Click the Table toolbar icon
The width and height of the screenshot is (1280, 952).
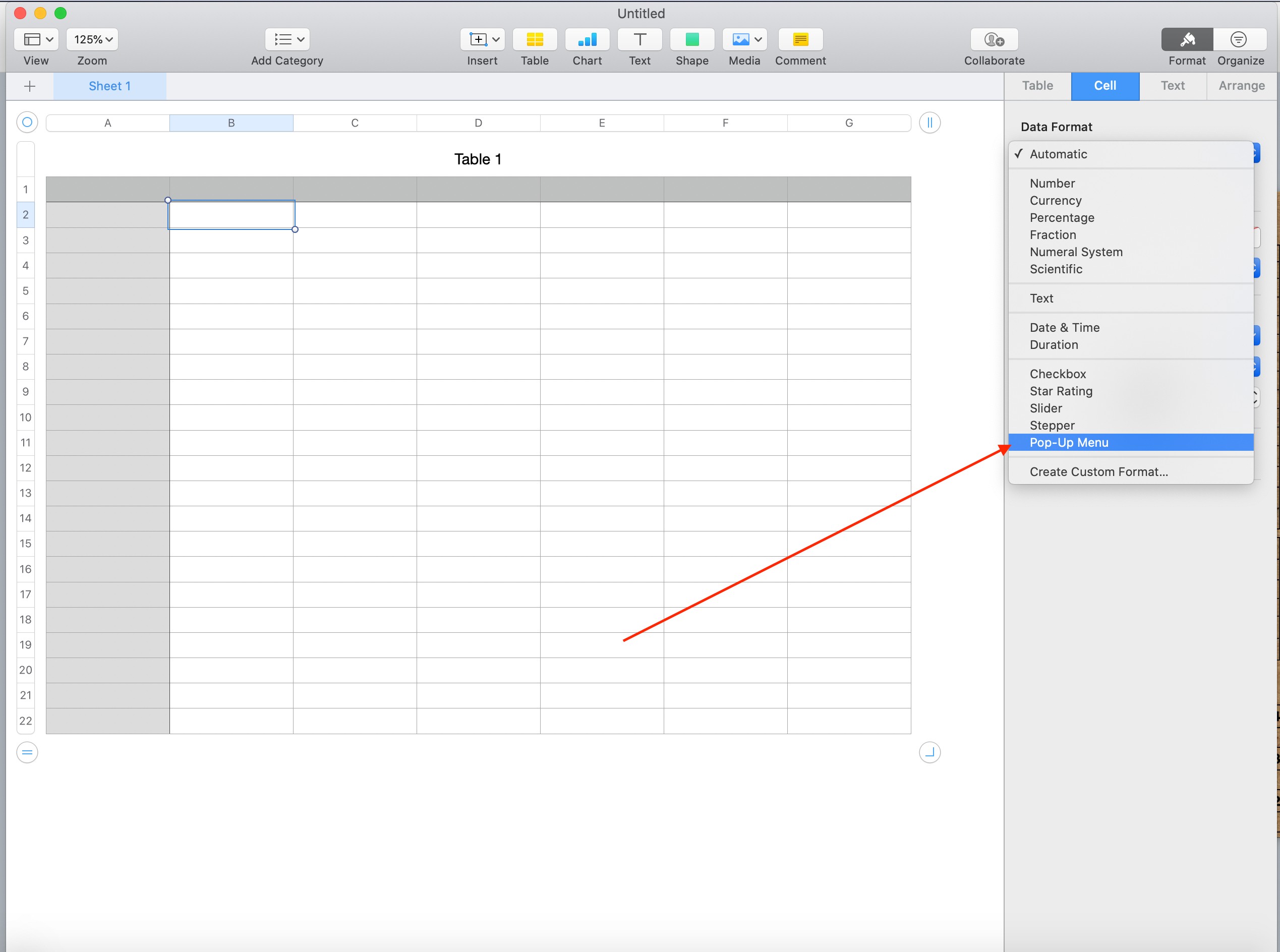[x=534, y=39]
